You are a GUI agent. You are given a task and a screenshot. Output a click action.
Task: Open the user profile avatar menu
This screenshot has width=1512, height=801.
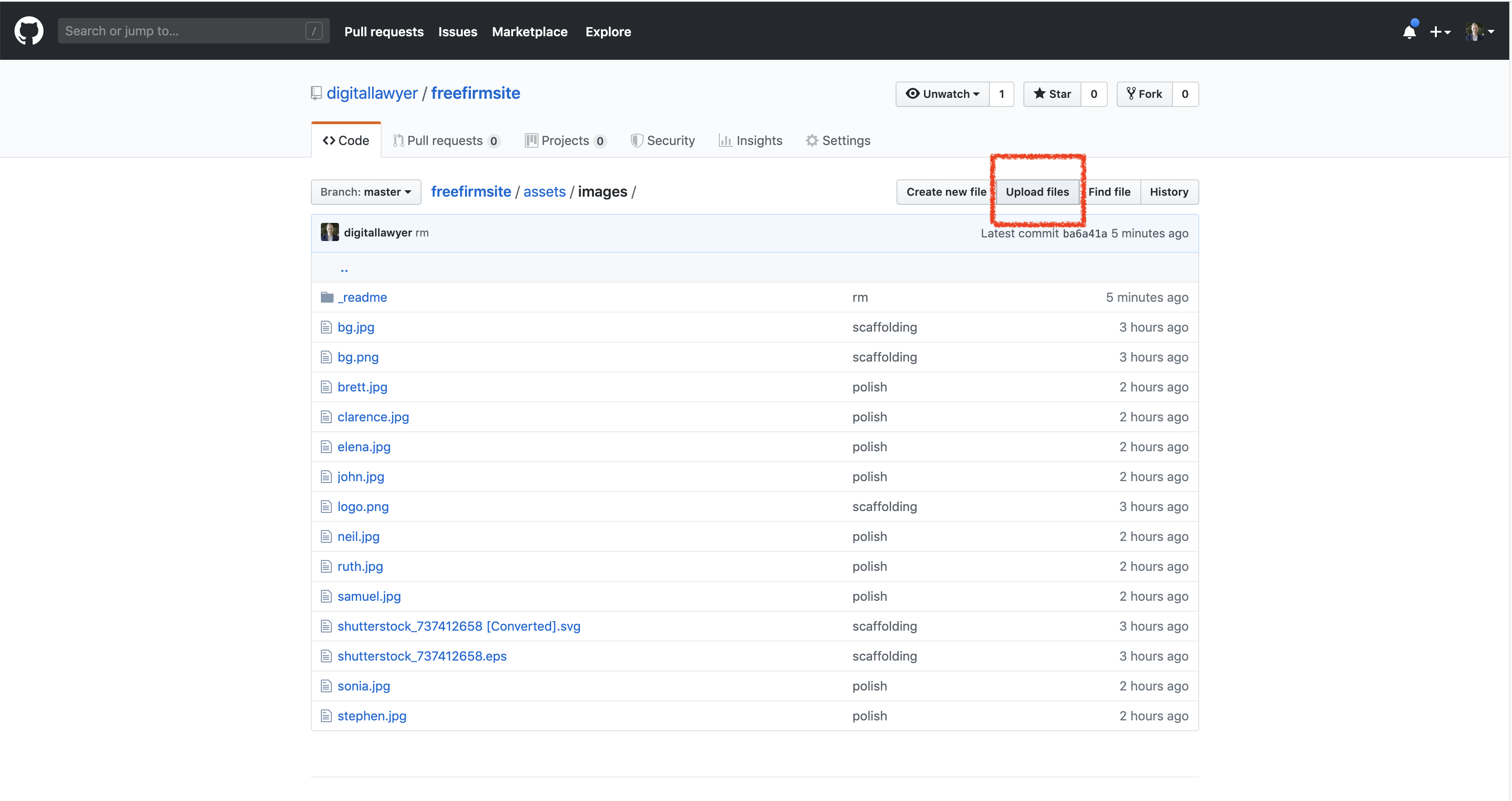pos(1479,32)
